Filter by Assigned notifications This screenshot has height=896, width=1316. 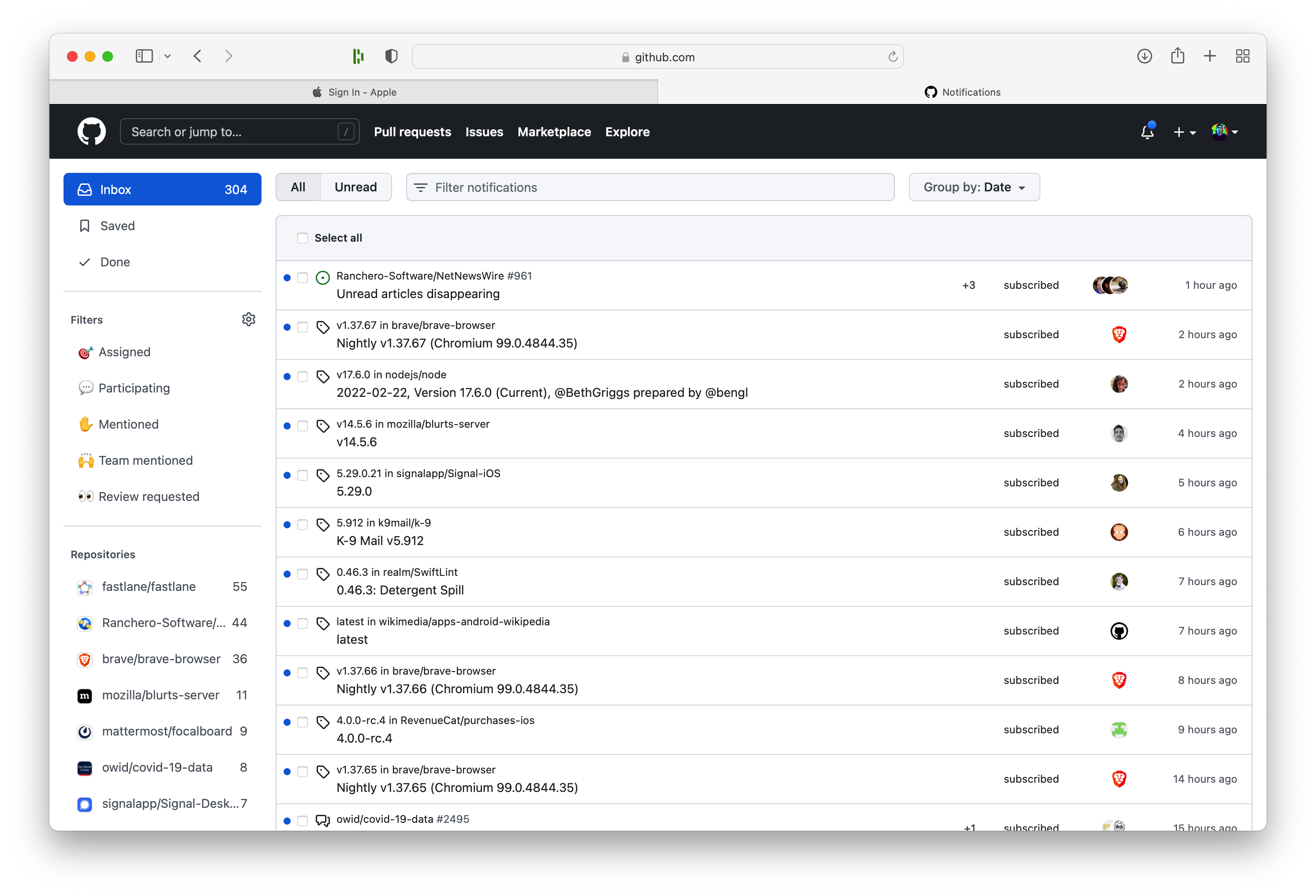(x=163, y=352)
